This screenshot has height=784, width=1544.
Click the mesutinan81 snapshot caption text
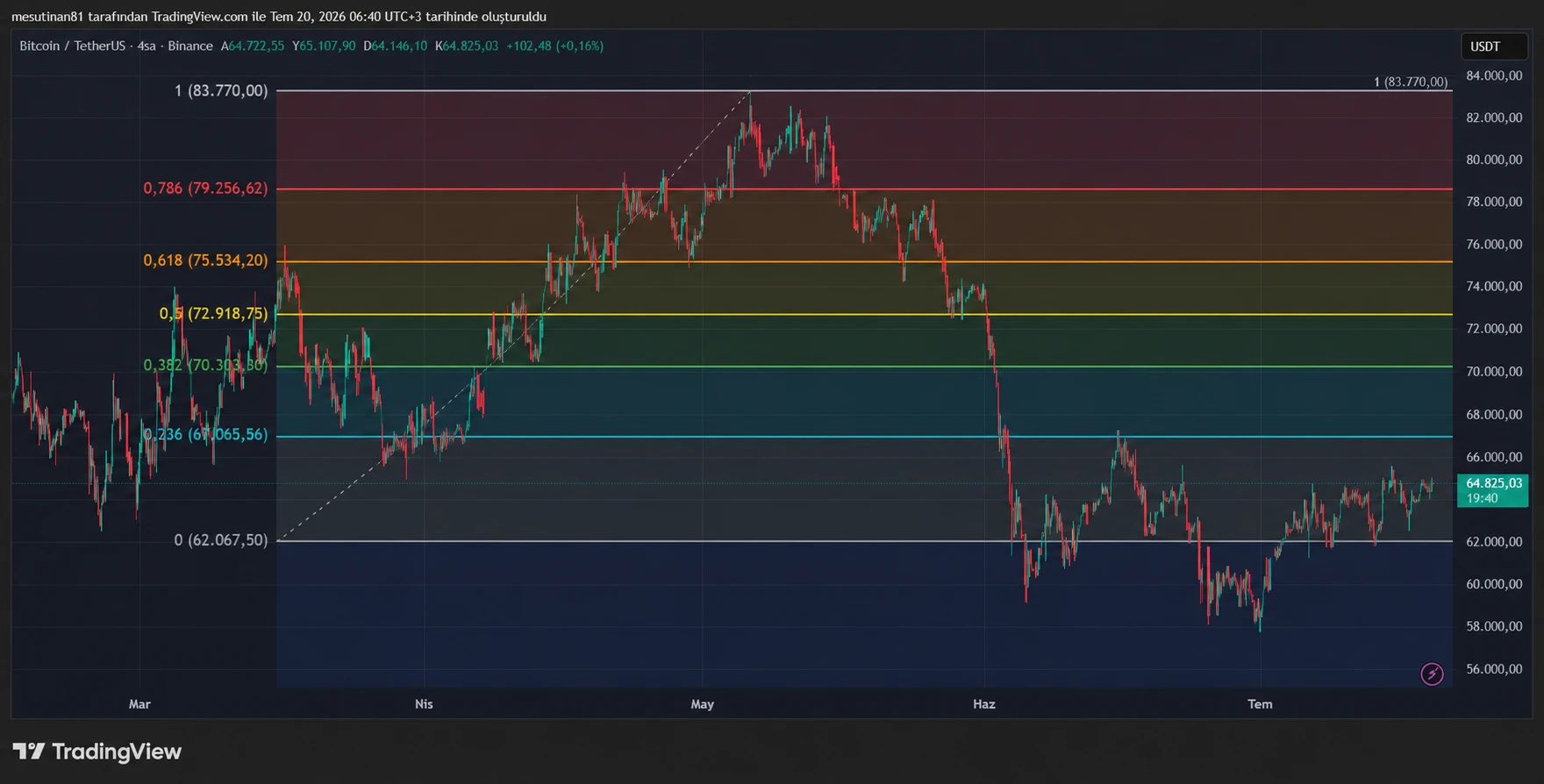click(279, 17)
